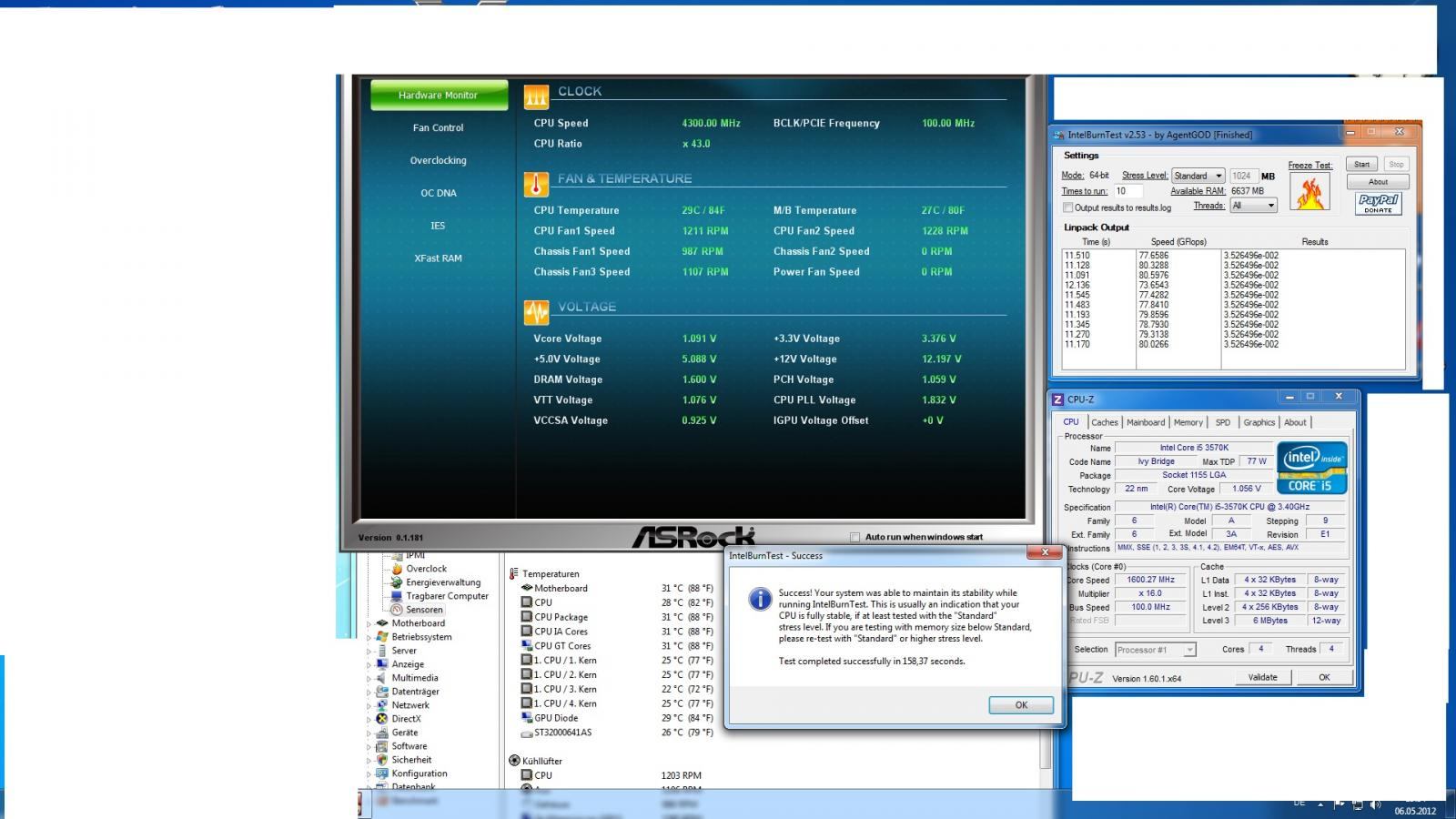
Task: Click the Show desktop strip on the taskbar
Action: coord(1451,804)
